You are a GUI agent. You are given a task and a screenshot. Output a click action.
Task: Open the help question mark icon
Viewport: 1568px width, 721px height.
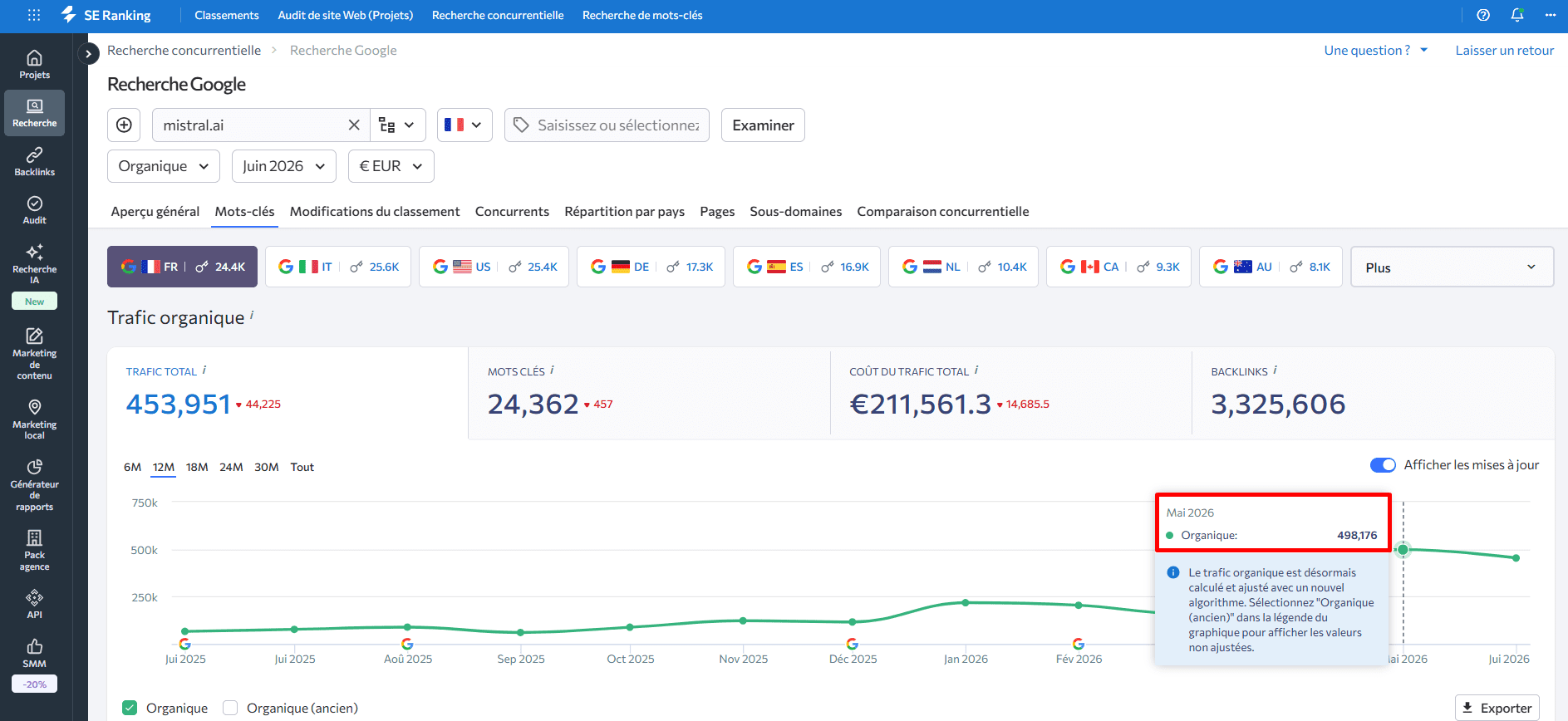tap(1483, 15)
